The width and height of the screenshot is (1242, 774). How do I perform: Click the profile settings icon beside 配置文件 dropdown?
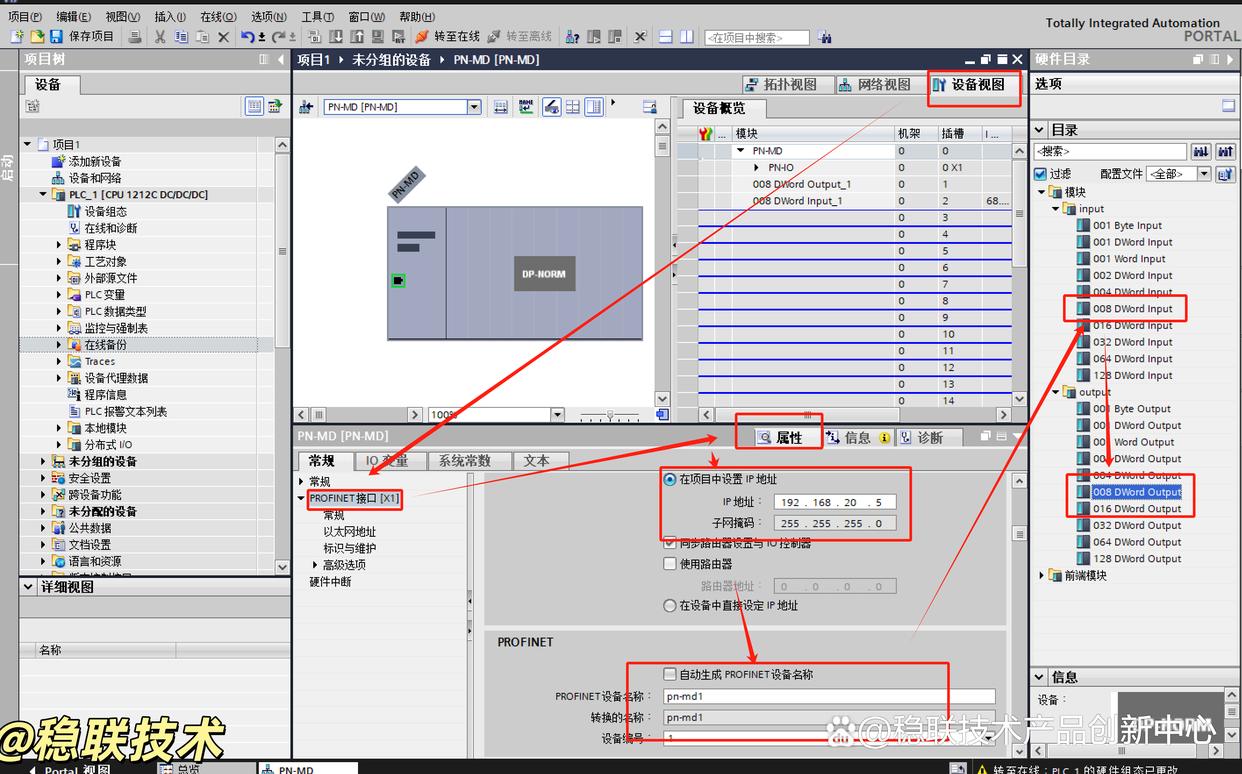[1225, 174]
